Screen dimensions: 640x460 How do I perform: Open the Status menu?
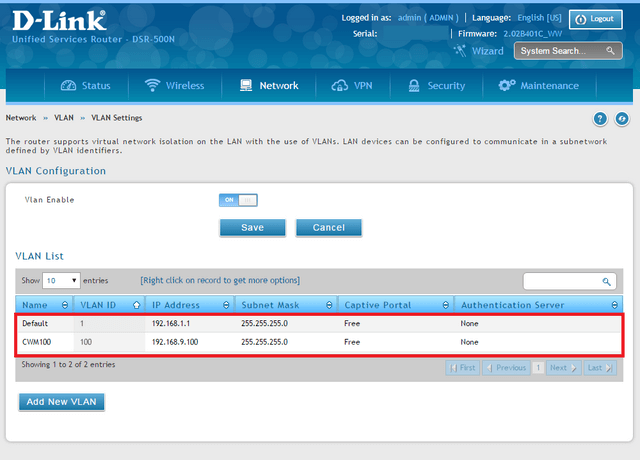(x=86, y=86)
